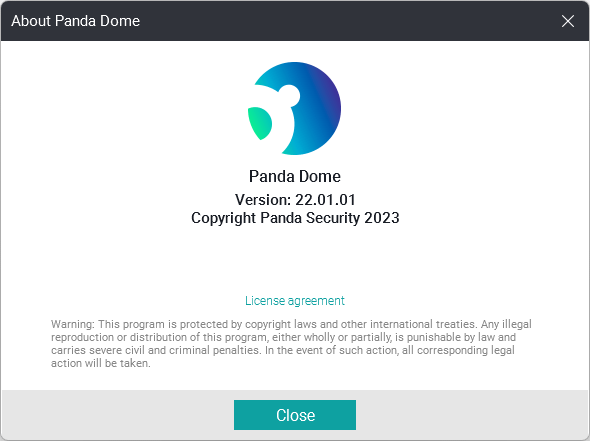Click the line starting with reproduction or distribution

tap(283, 337)
